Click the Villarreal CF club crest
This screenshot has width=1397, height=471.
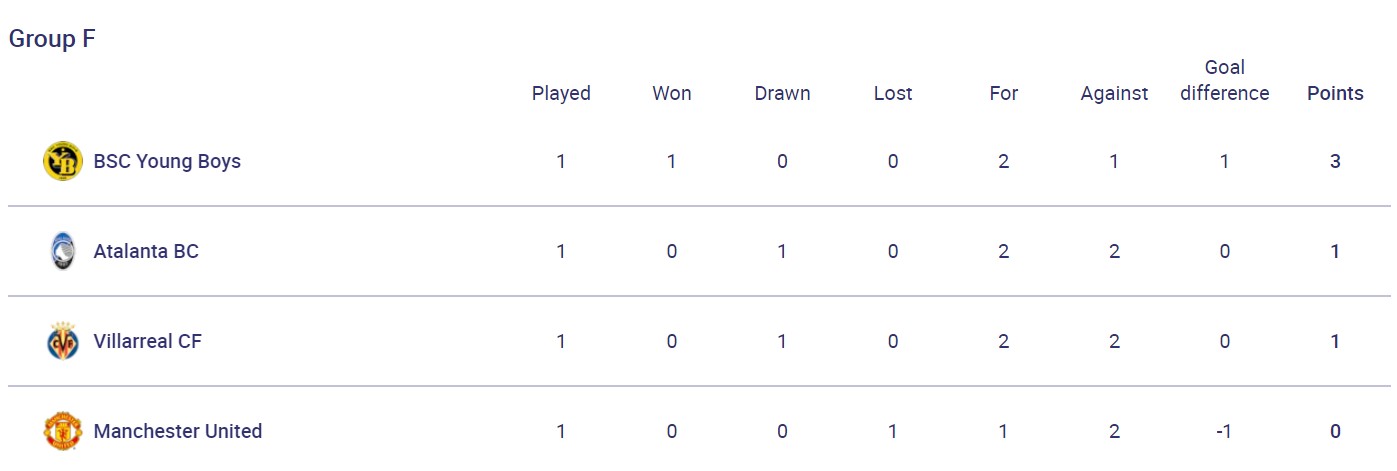click(x=62, y=341)
